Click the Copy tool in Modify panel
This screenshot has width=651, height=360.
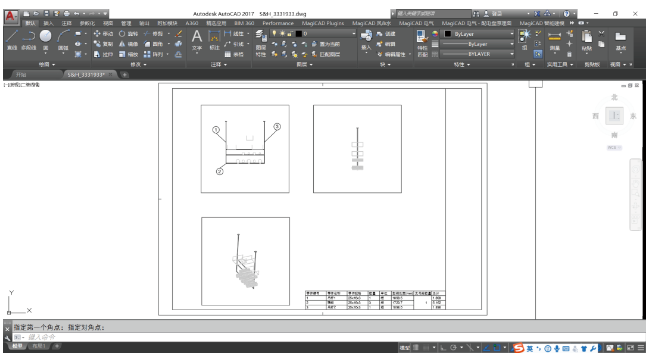[x=103, y=44]
